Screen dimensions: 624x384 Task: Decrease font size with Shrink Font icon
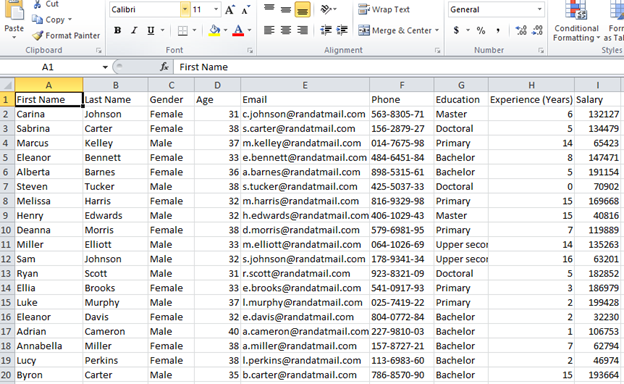[246, 10]
